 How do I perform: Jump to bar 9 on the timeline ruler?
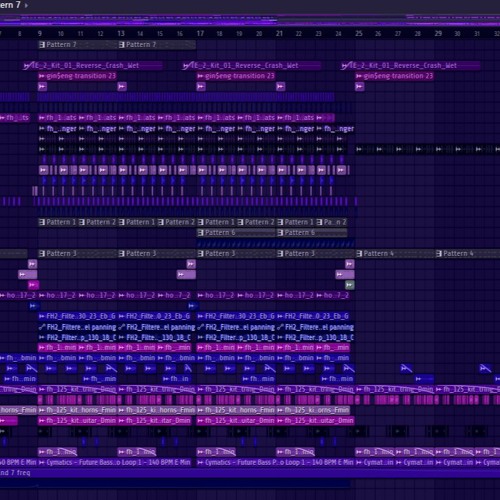pyautogui.click(x=40, y=33)
